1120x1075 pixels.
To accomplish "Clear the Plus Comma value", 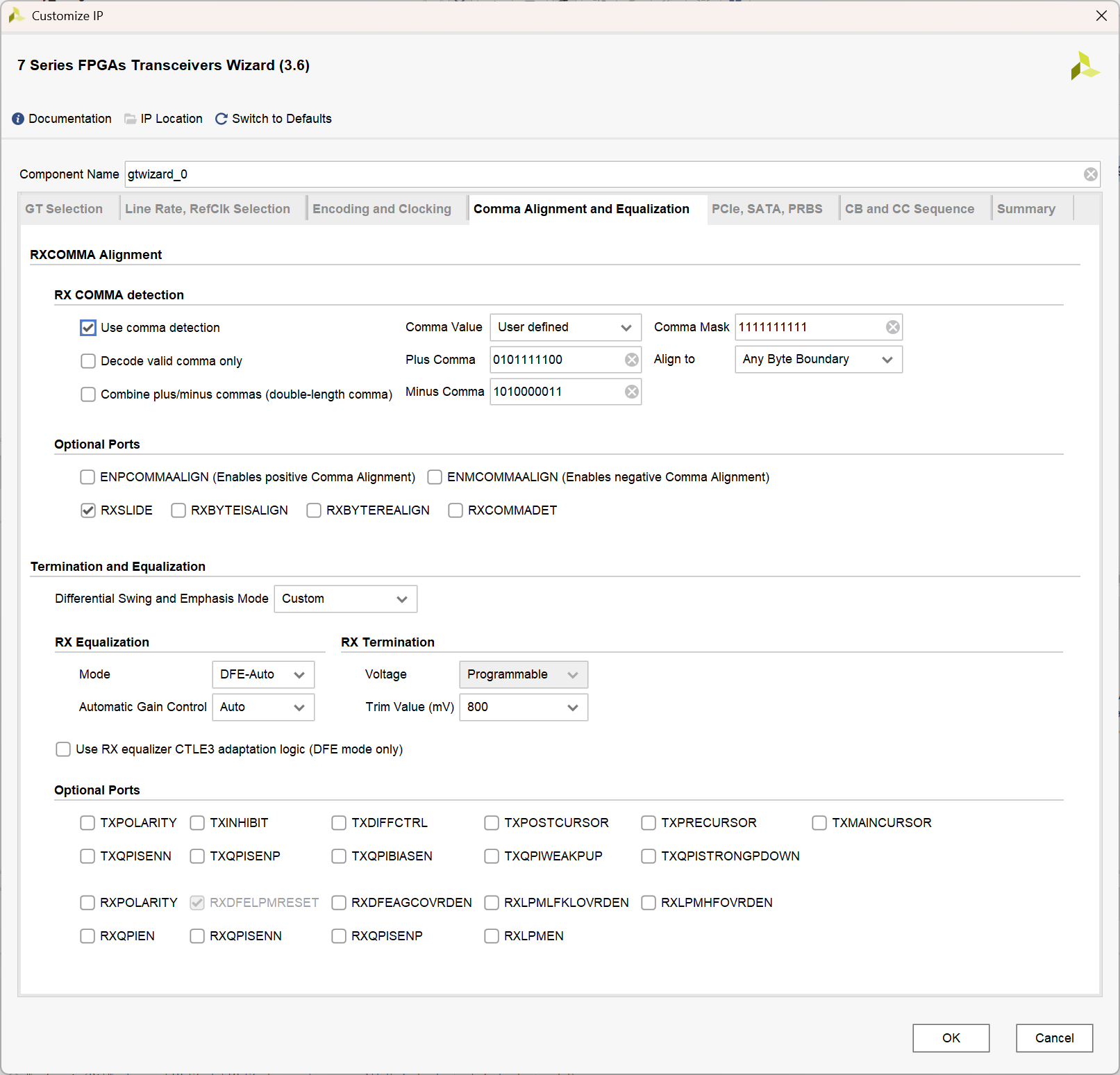I will pos(632,360).
